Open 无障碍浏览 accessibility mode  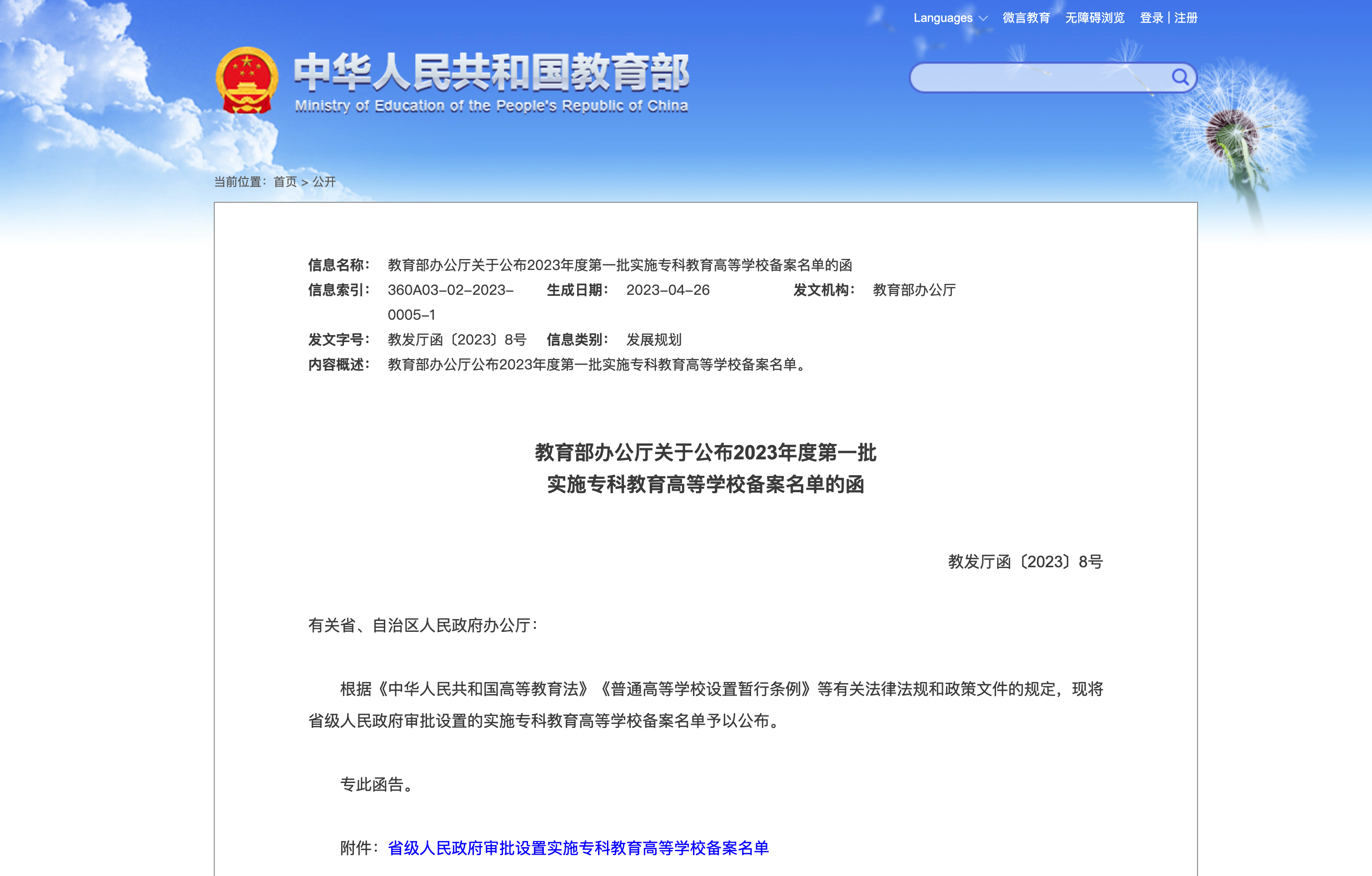[x=1095, y=18]
